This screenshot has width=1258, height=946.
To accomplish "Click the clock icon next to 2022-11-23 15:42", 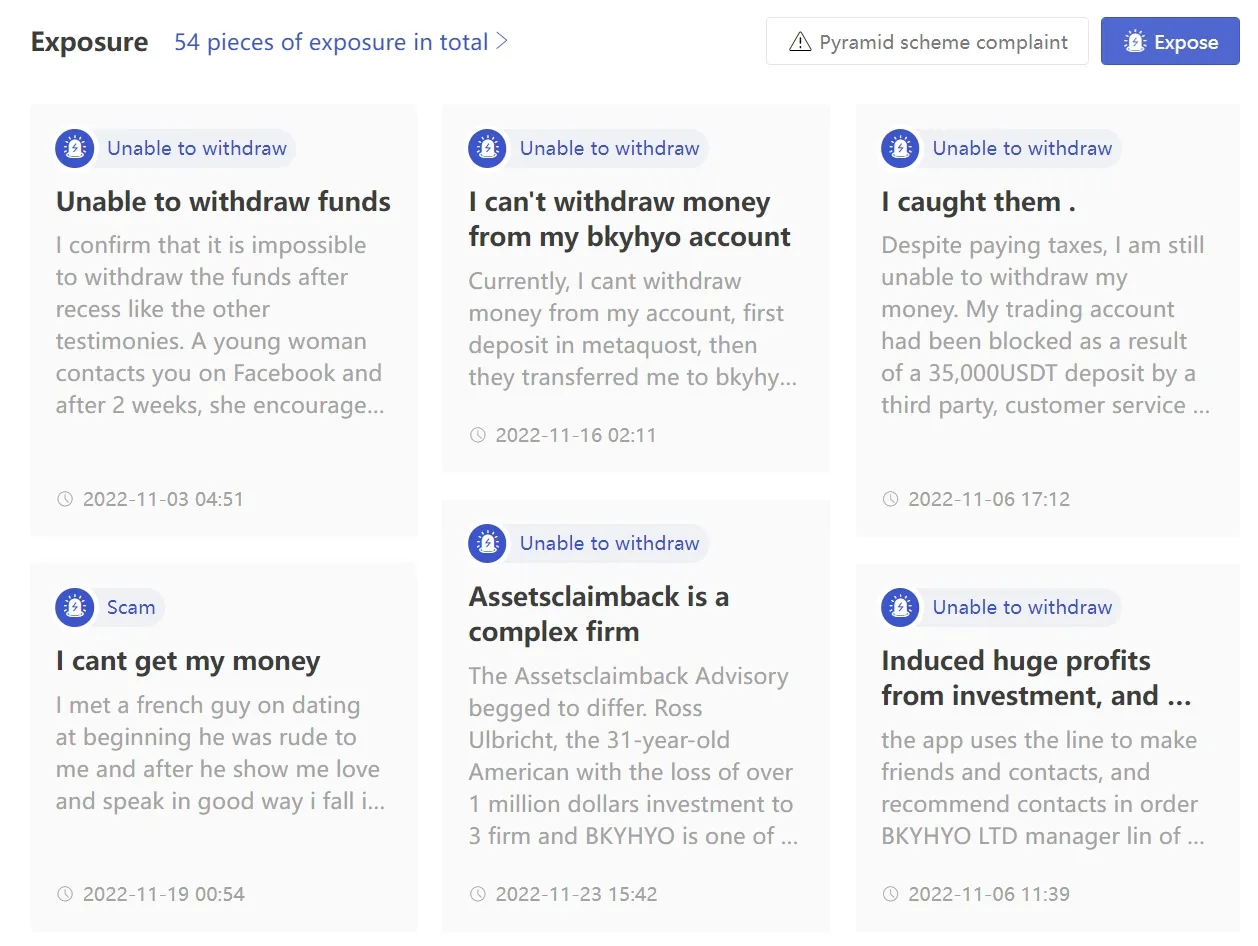I will click(x=478, y=894).
